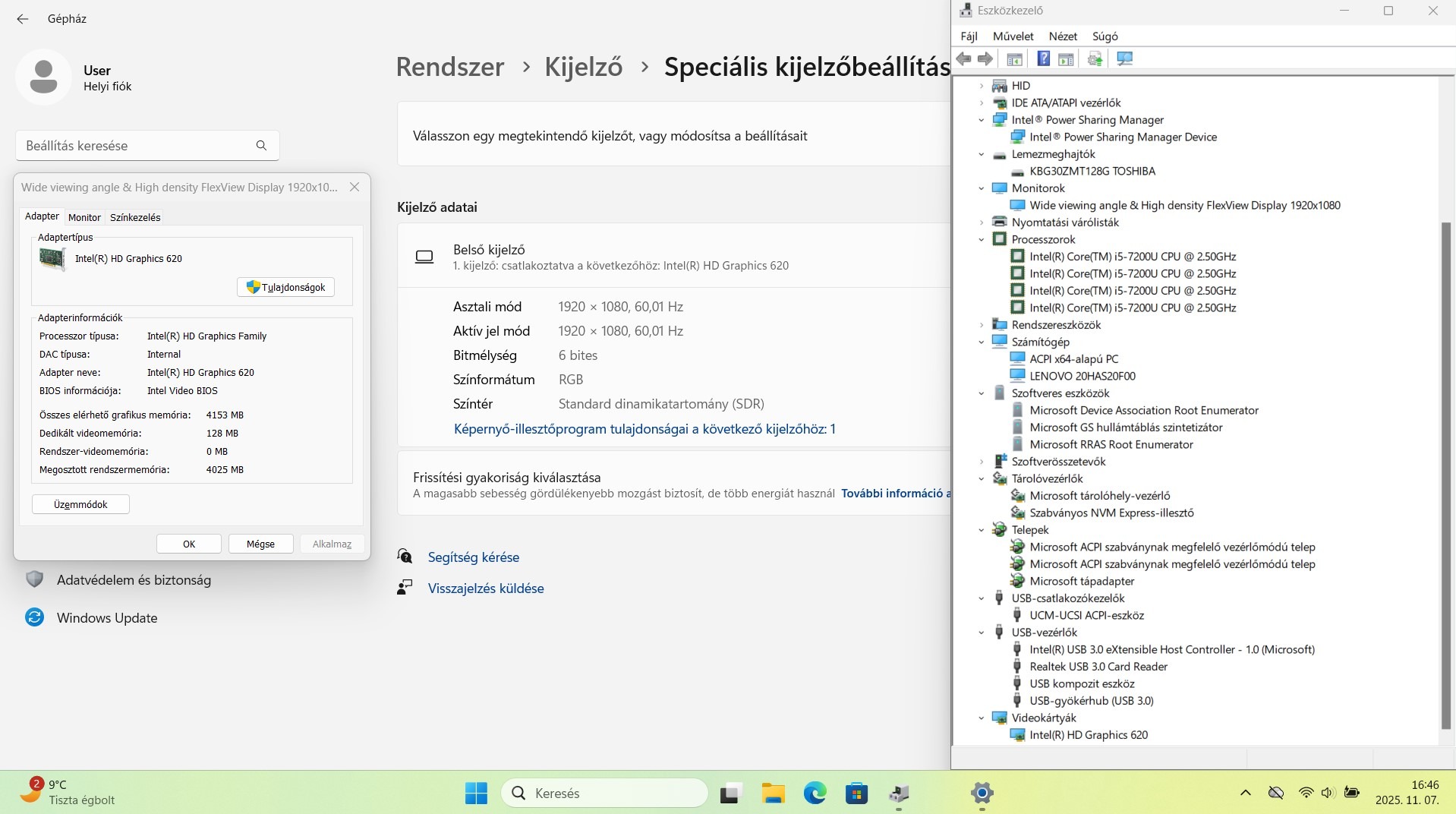Collapse the Monitorok node
Viewport: 1456px width, 814px height.
(982, 188)
